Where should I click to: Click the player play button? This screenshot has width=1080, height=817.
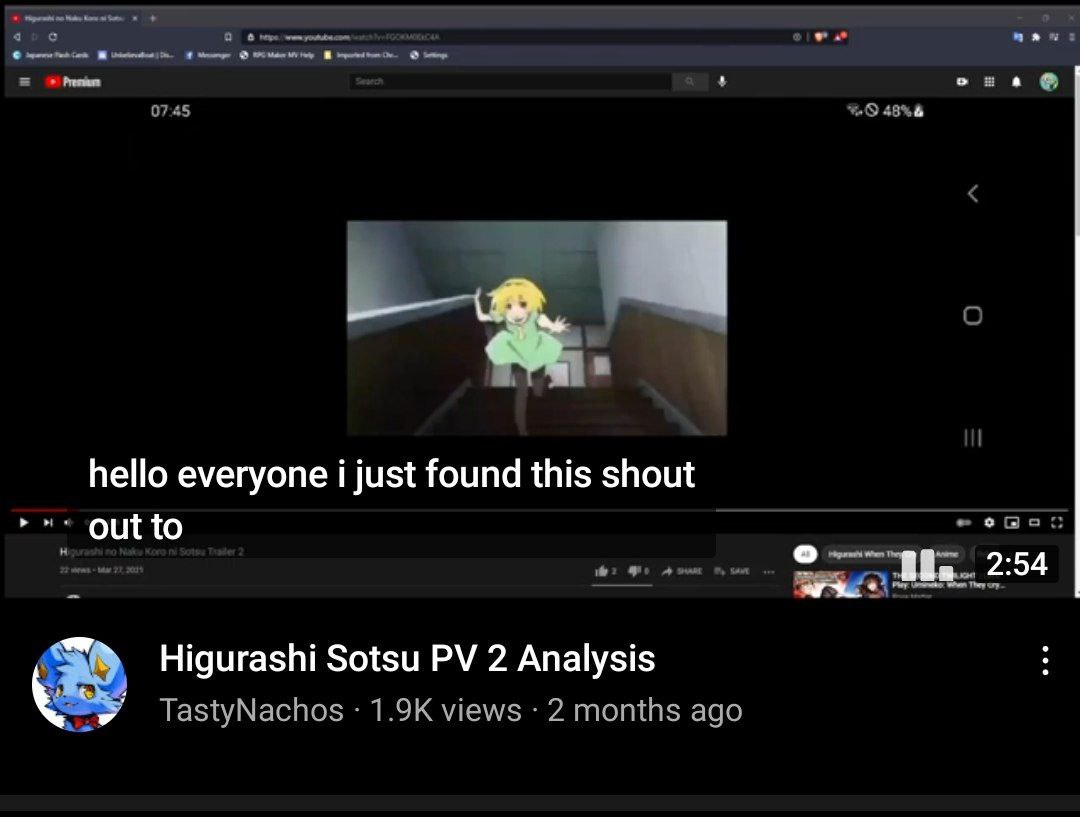tap(24, 522)
